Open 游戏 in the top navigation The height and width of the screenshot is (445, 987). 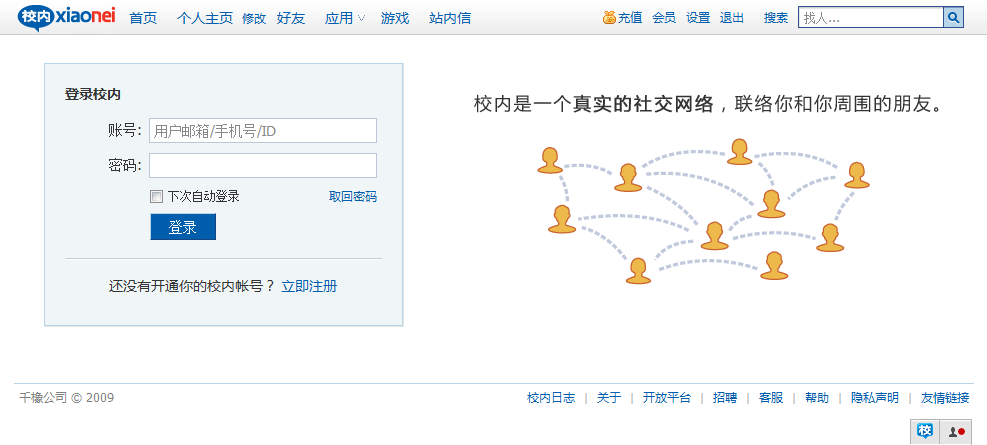pos(395,18)
